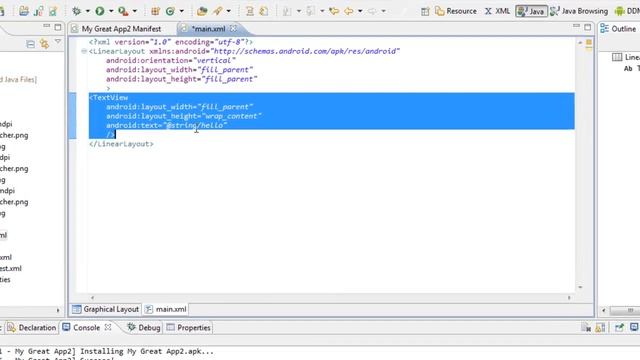Collapse the LinearLayout fold marker

point(84,51)
